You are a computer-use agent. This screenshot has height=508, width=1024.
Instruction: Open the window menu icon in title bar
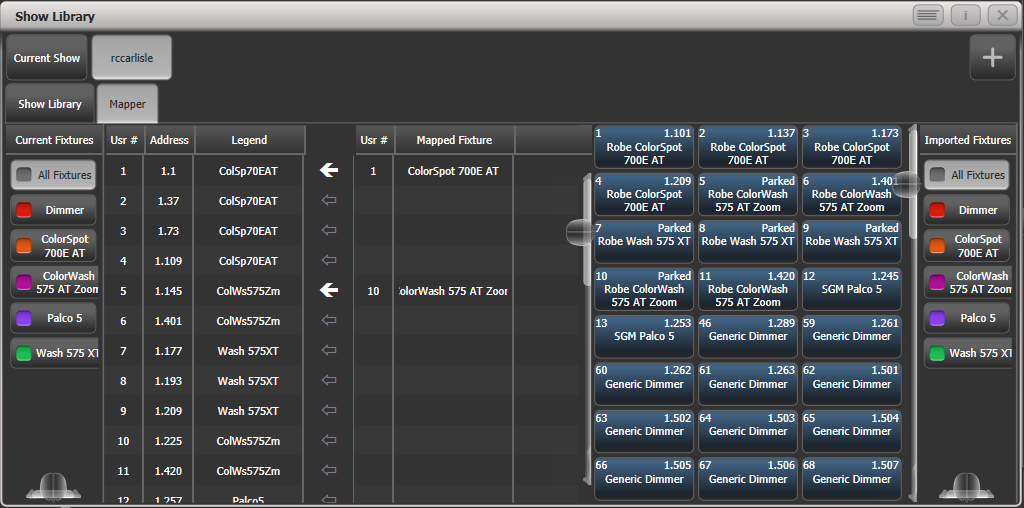[x=927, y=15]
